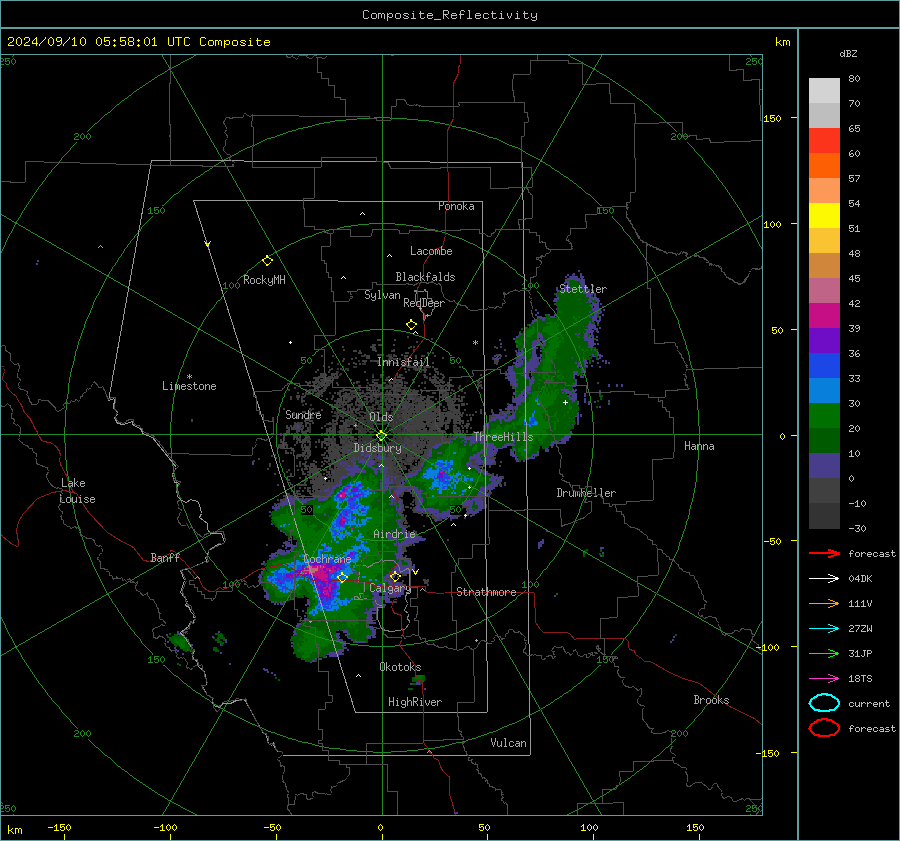The image size is (900, 841).
Task: Pick the orange 57-60 dBZ color swatch
Action: click(x=824, y=165)
